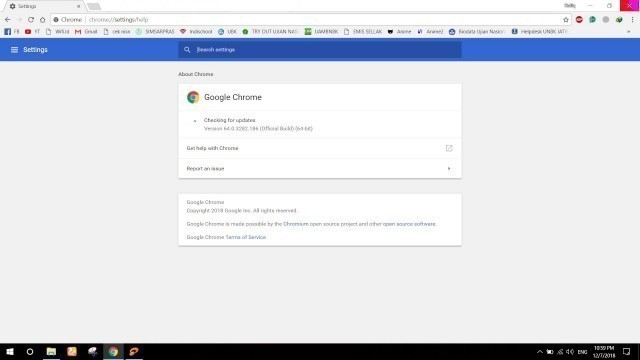Open the network status icon

point(560,352)
